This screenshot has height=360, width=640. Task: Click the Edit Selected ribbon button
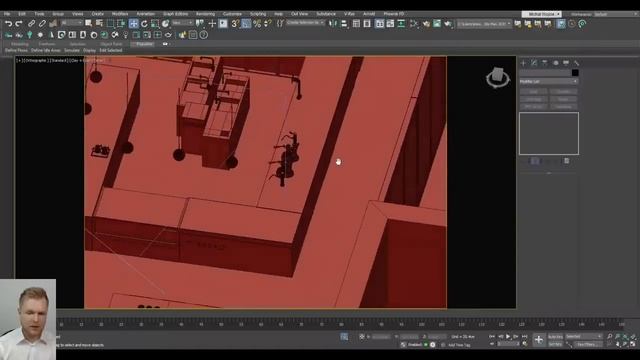111,50
